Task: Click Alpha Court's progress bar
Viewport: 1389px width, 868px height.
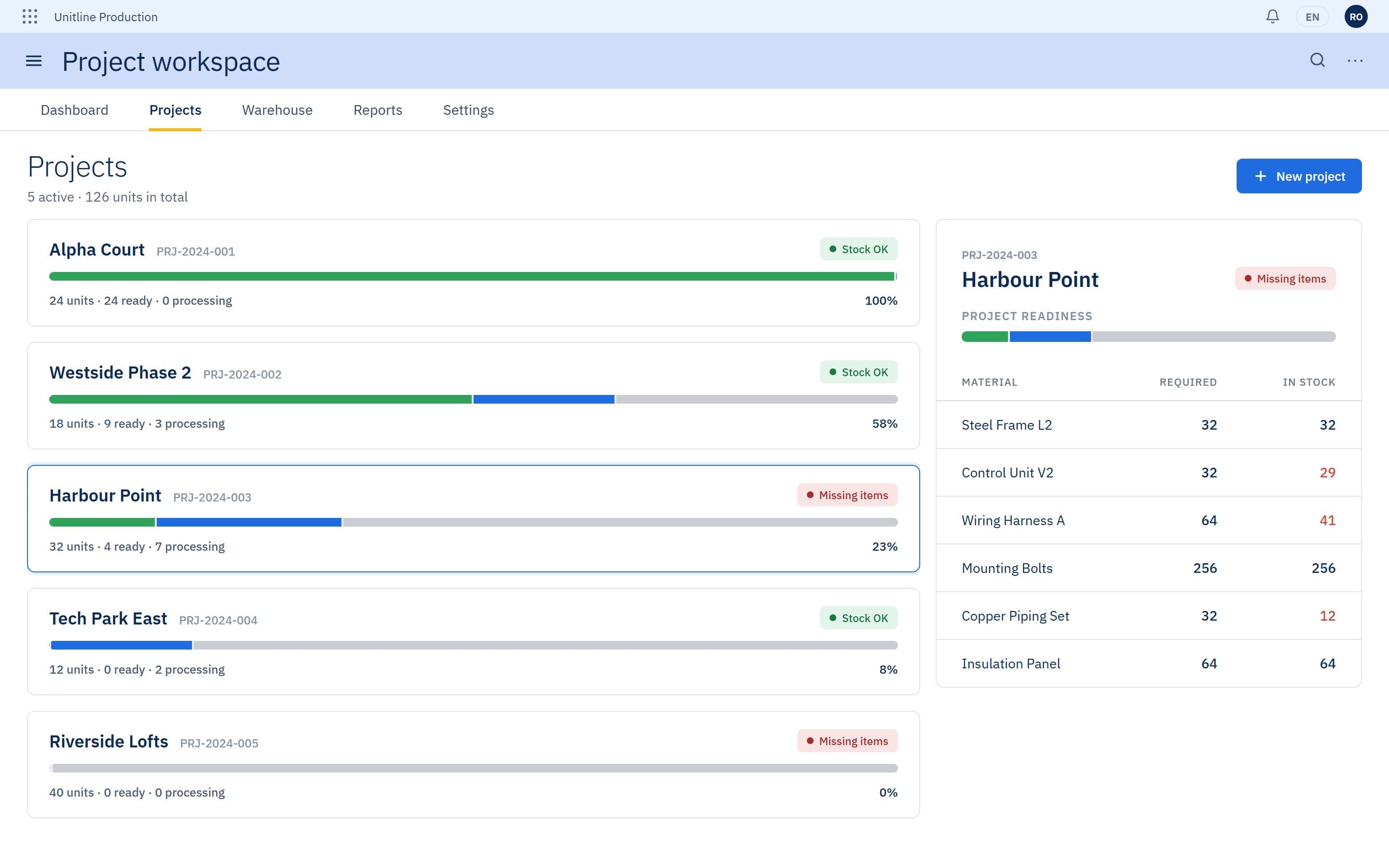Action: (x=474, y=276)
